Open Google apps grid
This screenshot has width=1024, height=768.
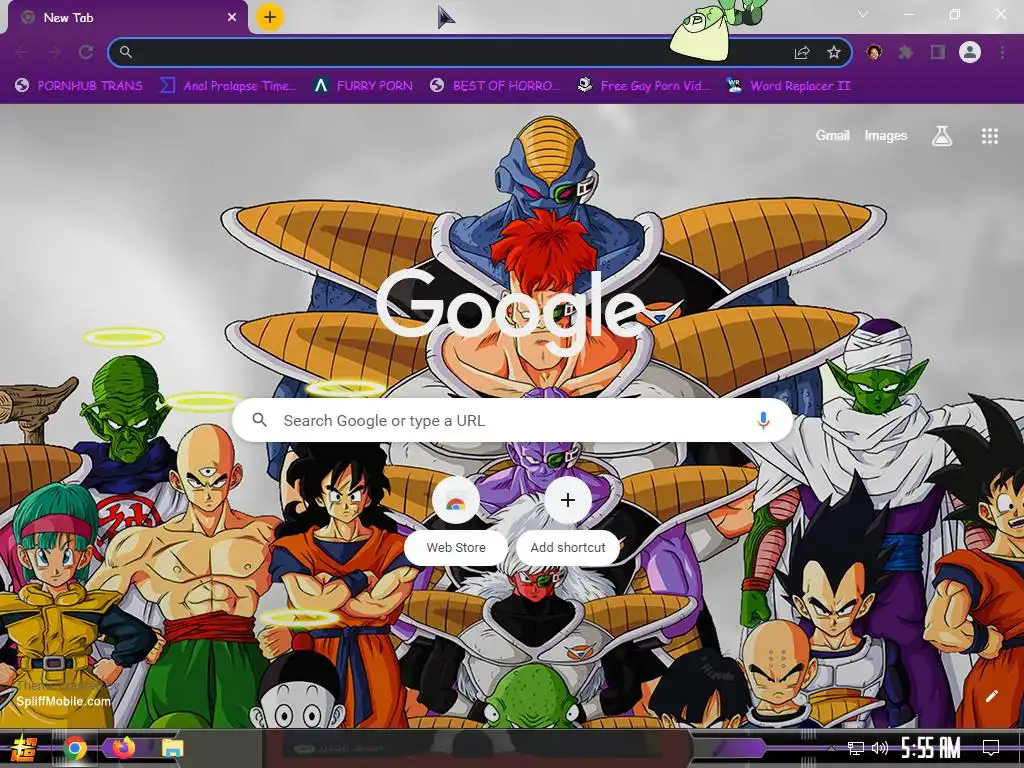tap(989, 136)
